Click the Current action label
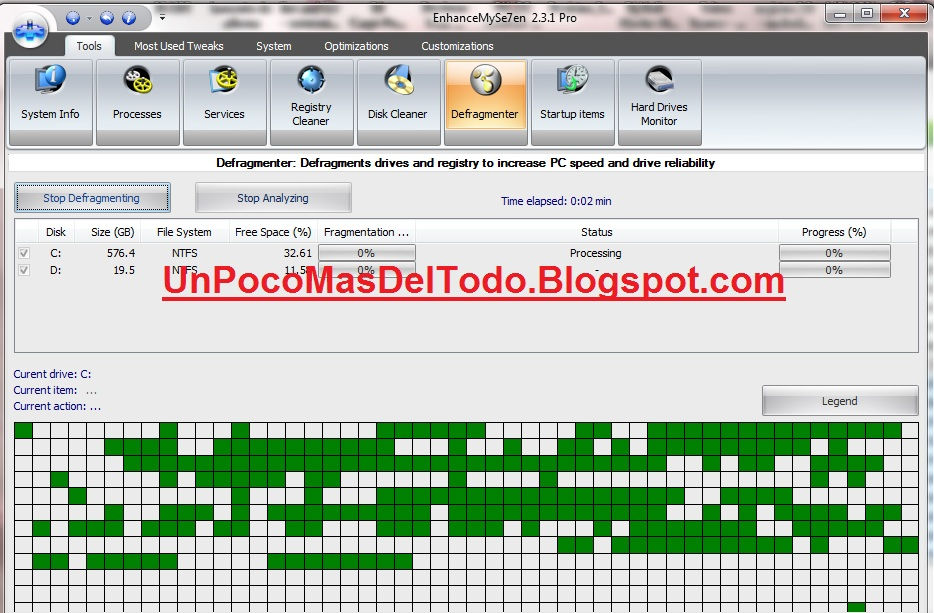Viewport: 934px width, 613px height. pyautogui.click(x=49, y=406)
